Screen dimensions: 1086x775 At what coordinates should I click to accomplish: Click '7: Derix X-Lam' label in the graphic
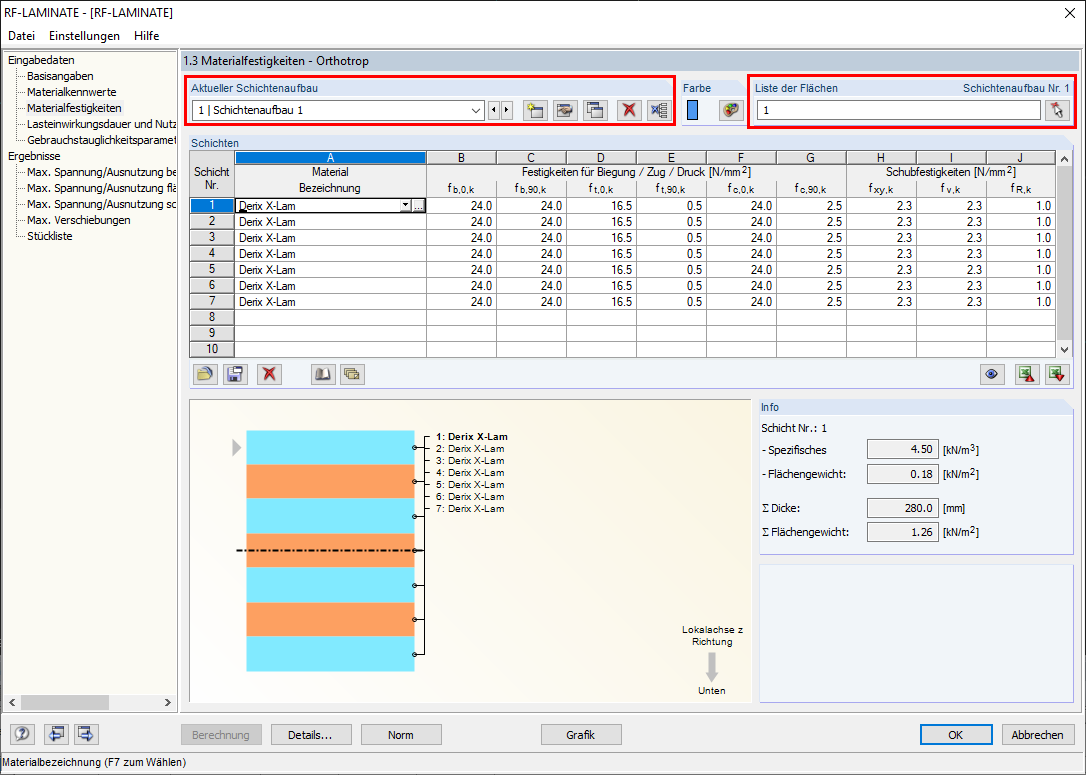click(x=470, y=508)
